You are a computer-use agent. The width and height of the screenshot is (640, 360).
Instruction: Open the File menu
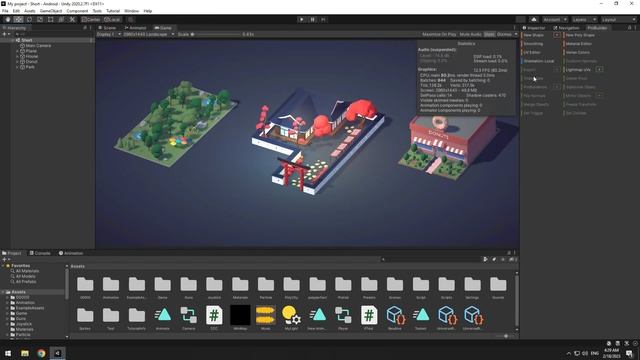[5, 11]
